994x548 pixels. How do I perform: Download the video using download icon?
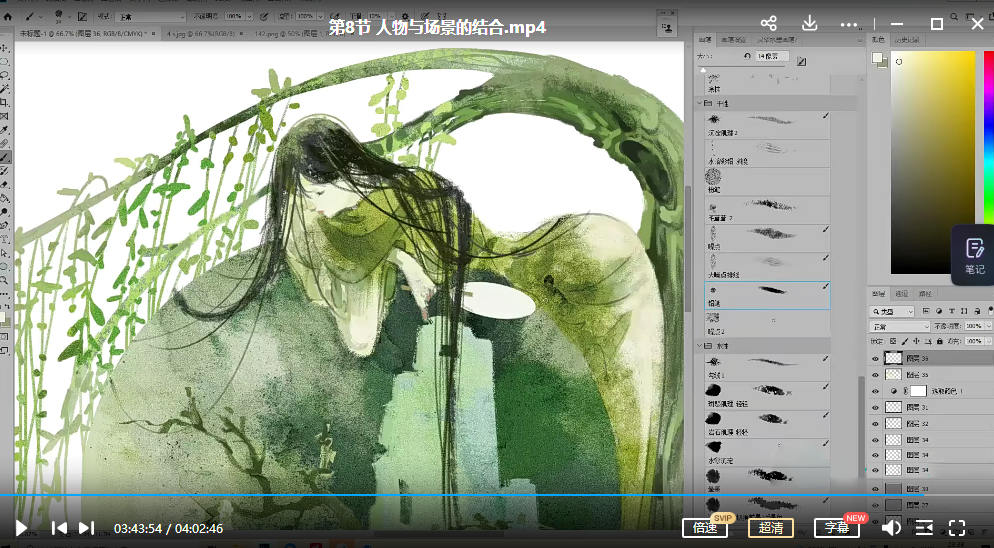pos(810,24)
